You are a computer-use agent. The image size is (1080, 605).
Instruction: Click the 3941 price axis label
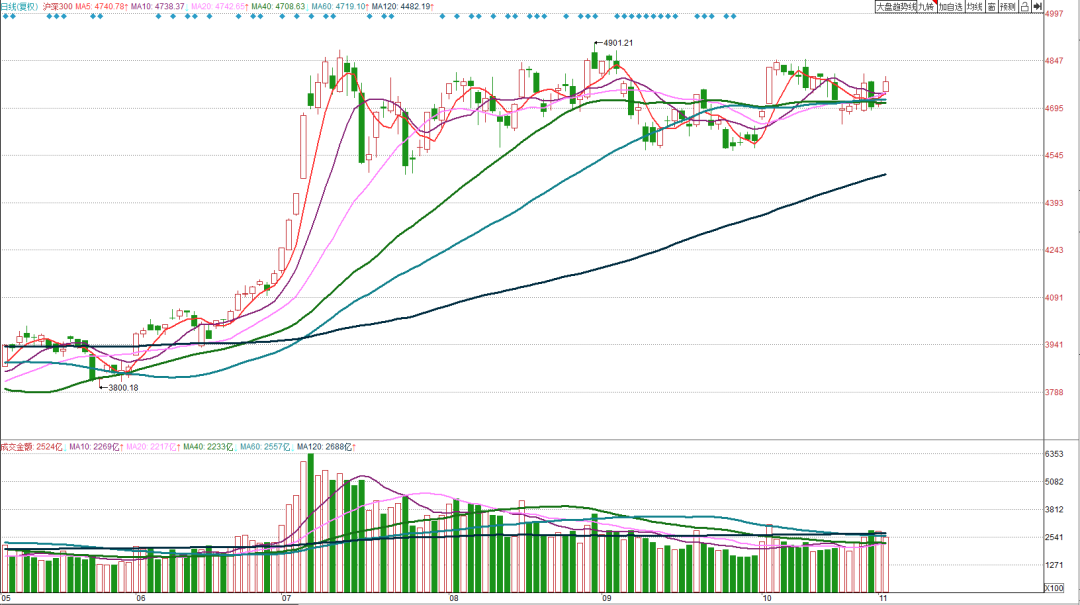point(1054,345)
